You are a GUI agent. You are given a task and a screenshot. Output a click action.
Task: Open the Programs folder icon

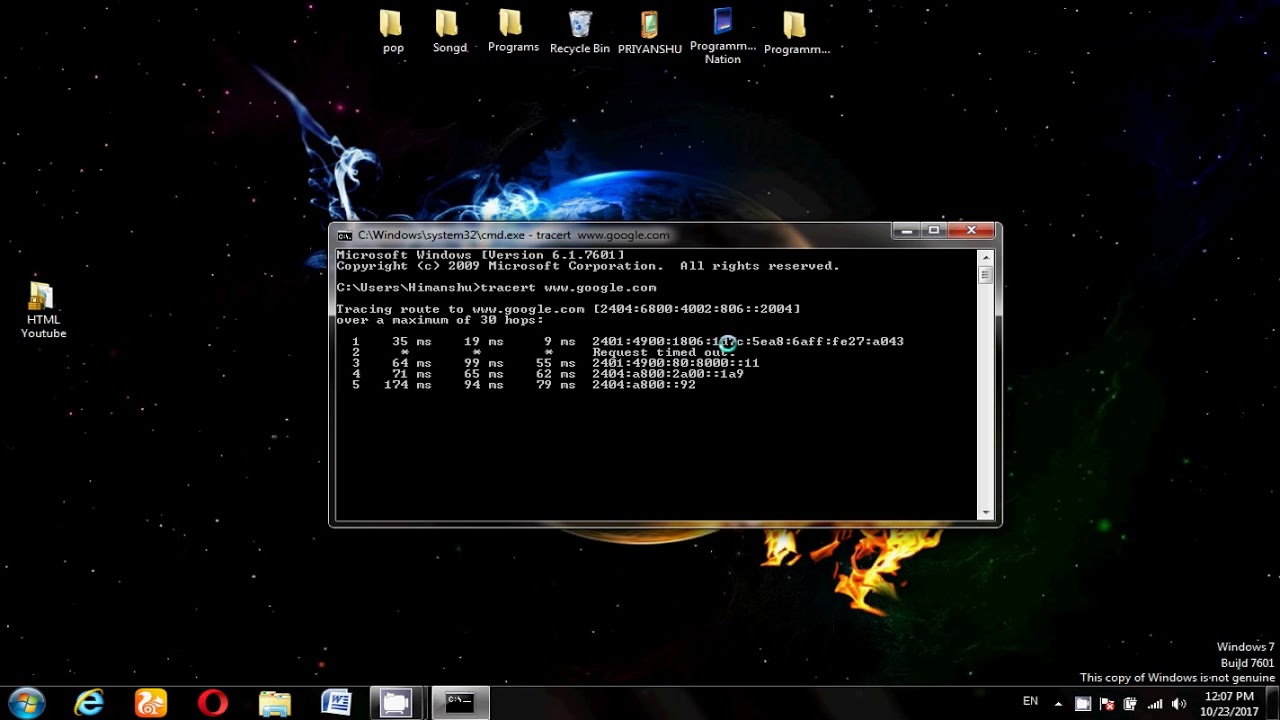(512, 31)
